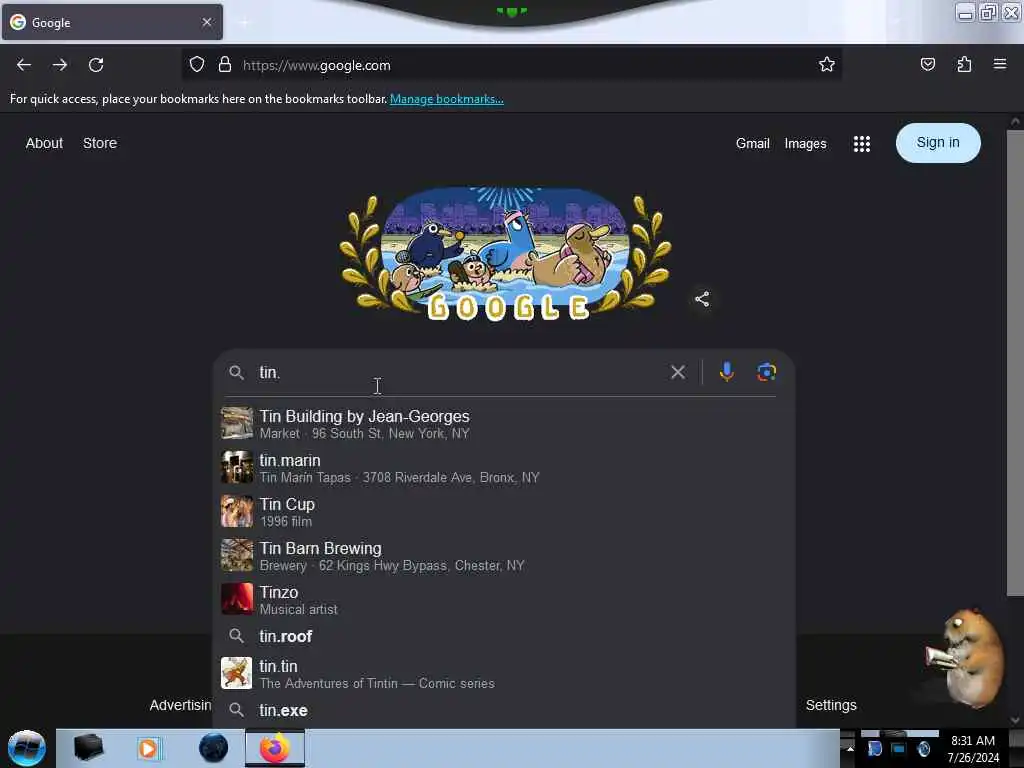Screen dimensions: 1024x768
Task: Focus the search field containing 'tin.'
Action: click(x=457, y=372)
